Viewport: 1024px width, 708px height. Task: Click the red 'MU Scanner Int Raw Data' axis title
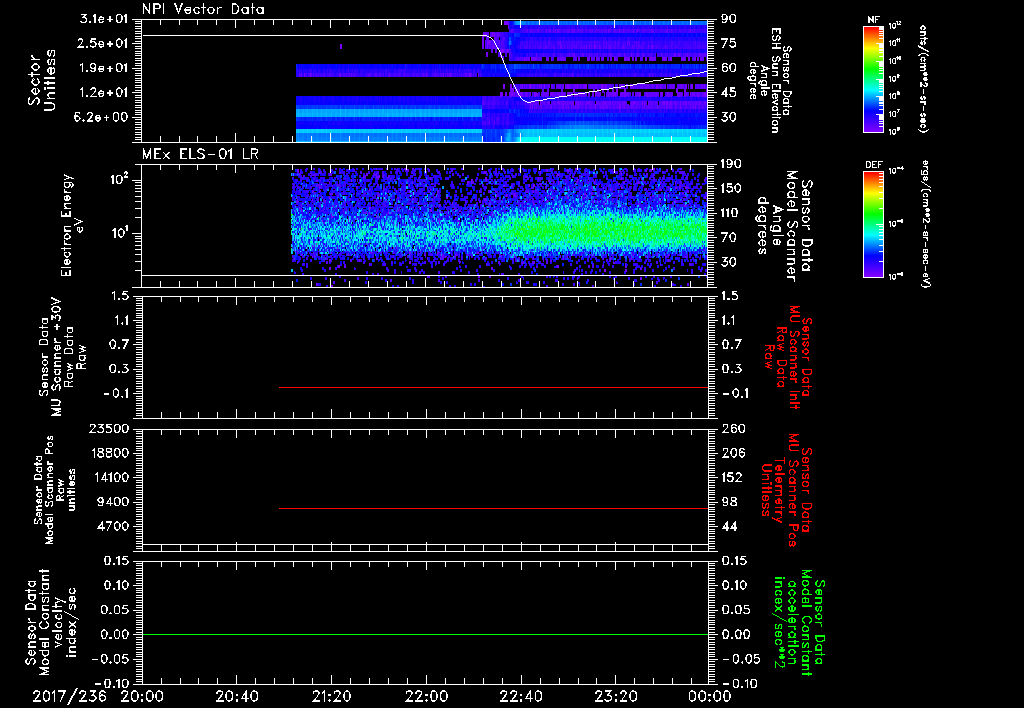tap(788, 357)
